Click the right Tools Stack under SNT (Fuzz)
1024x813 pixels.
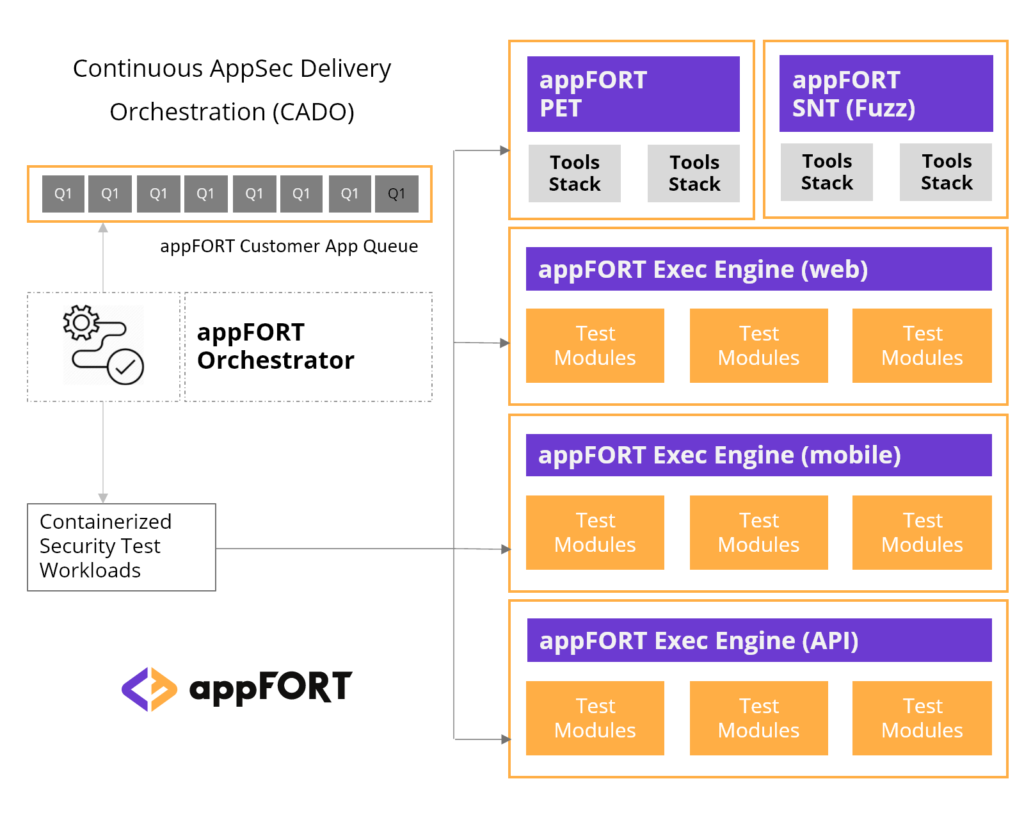point(946,172)
